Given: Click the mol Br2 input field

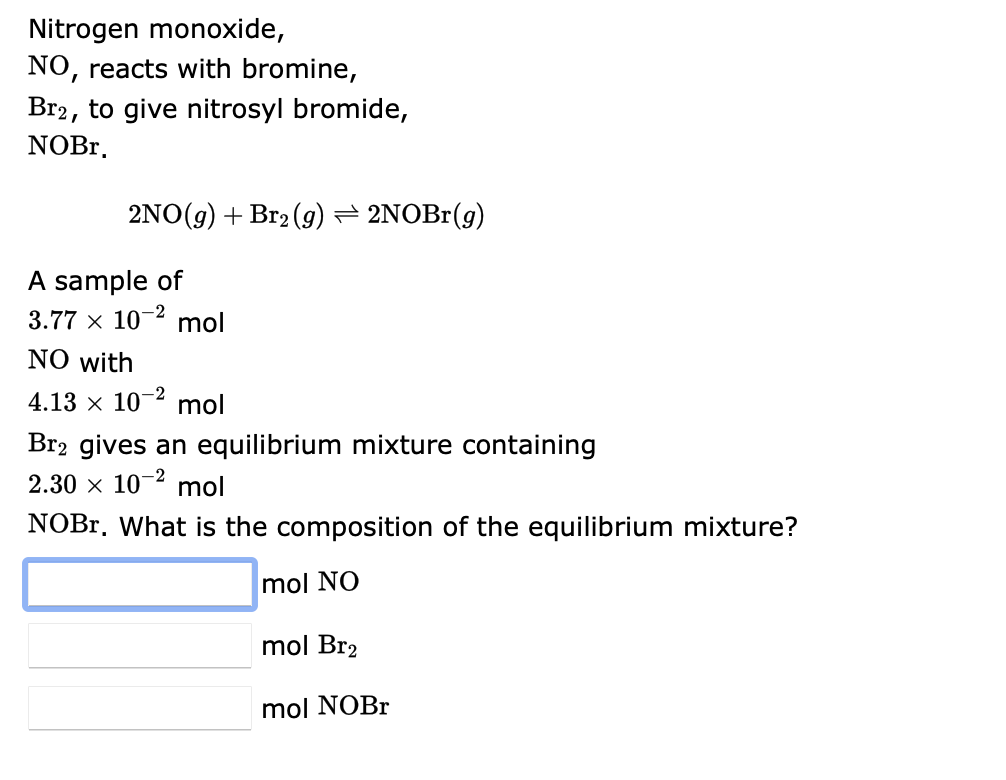Looking at the screenshot, I should point(139,645).
